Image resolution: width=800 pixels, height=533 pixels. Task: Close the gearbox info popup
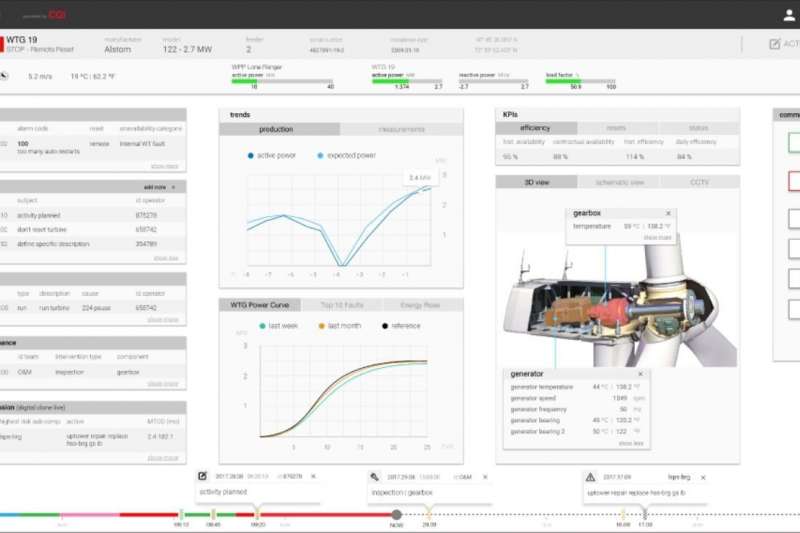668,213
